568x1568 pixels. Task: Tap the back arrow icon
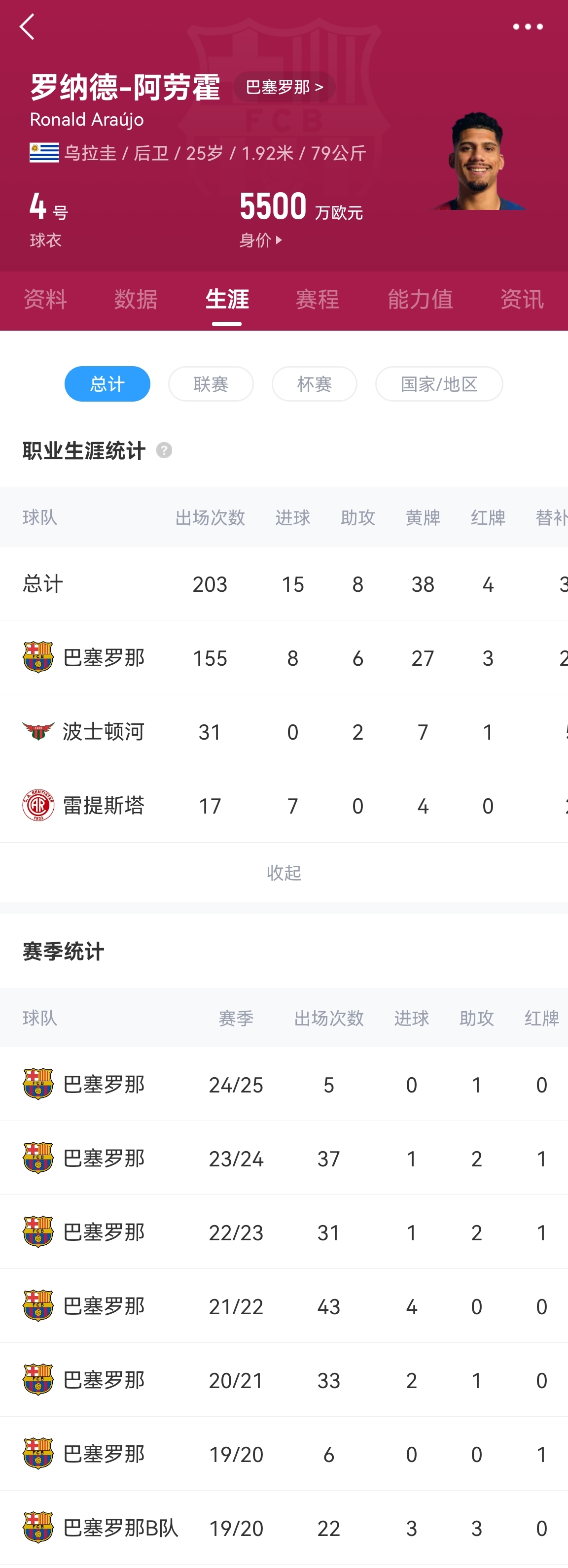[28, 27]
